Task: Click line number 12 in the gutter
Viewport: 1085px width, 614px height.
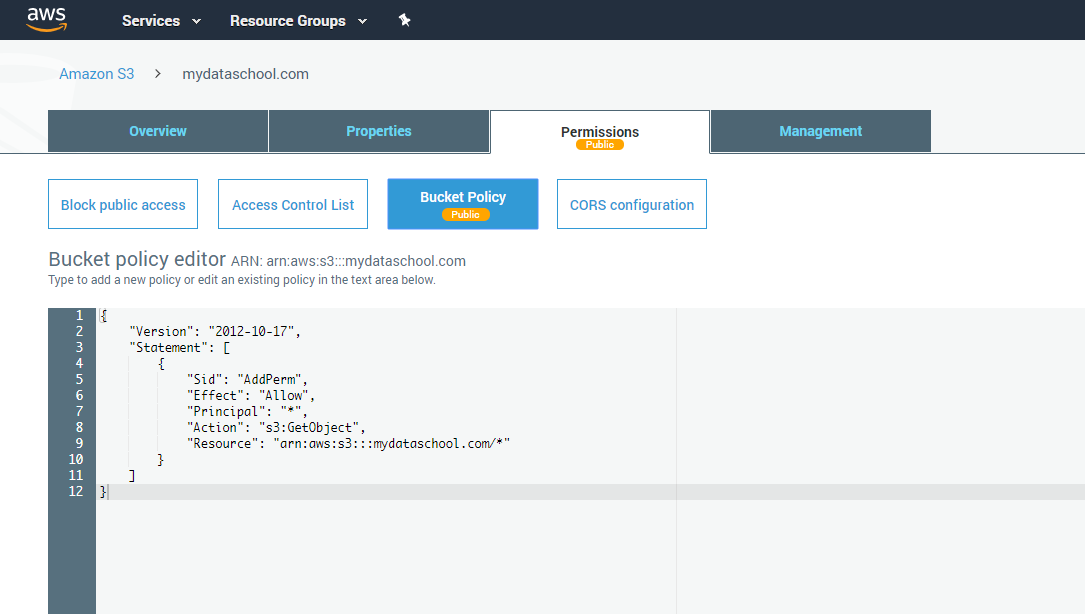Action: (x=75, y=491)
